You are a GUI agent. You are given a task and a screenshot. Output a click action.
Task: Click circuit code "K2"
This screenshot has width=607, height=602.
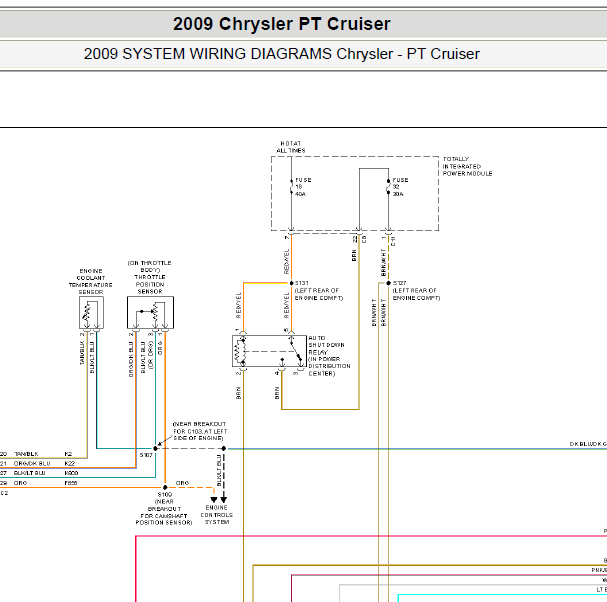68,454
